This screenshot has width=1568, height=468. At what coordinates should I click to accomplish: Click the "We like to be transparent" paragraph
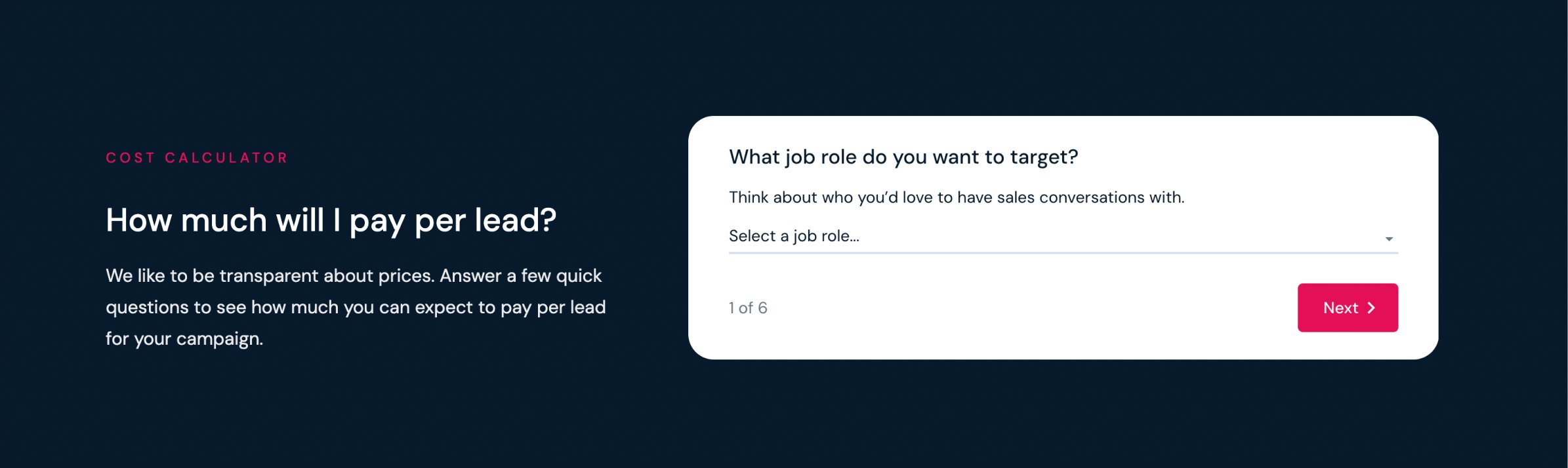[x=354, y=276]
